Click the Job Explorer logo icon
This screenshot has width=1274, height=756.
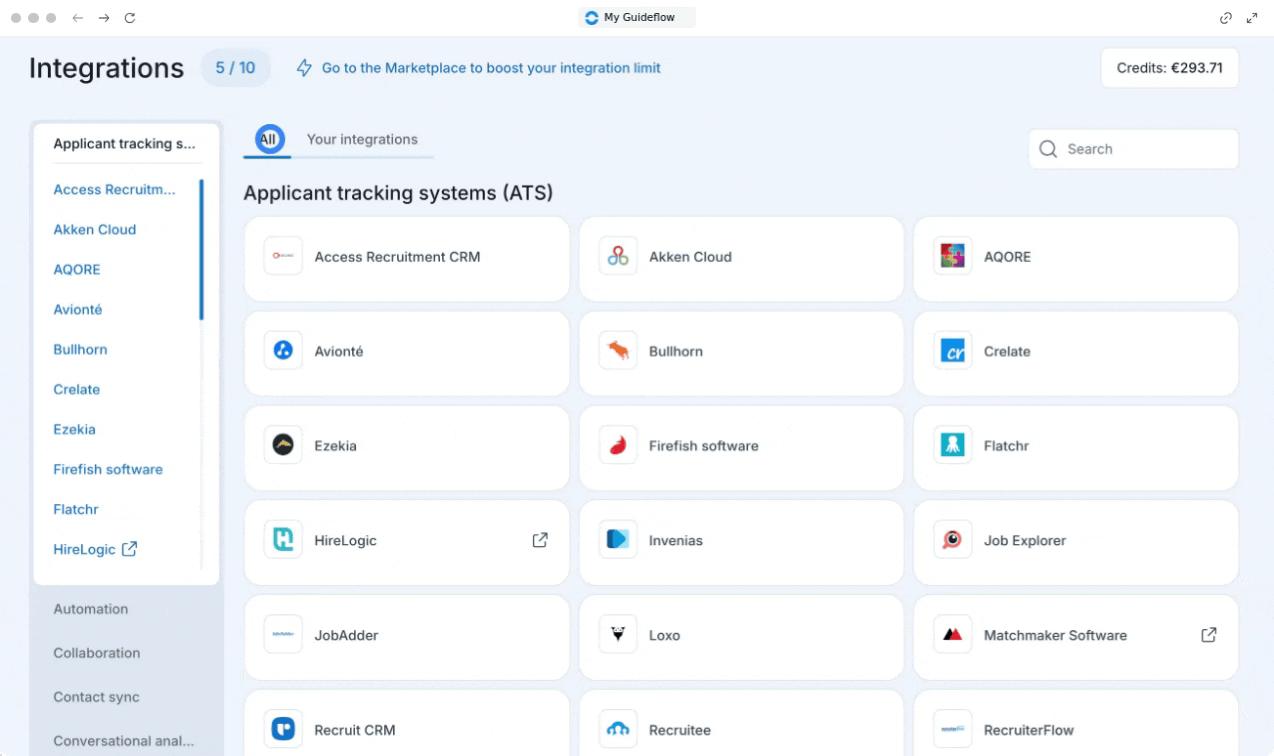point(952,541)
